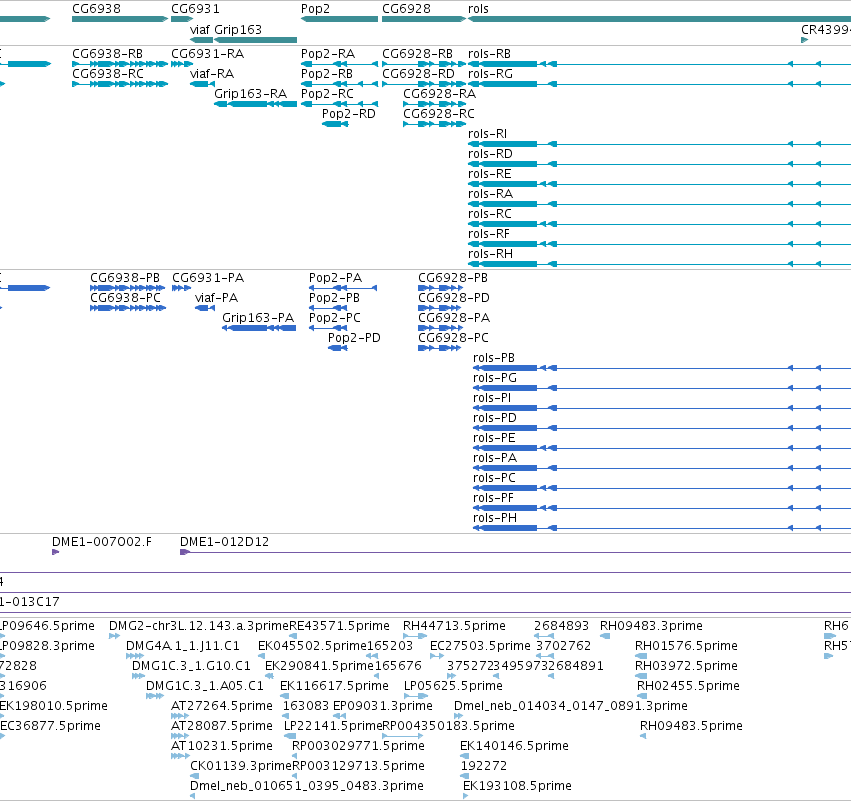Select the rols-RB transcript label
The image size is (851, 801).
[490, 54]
